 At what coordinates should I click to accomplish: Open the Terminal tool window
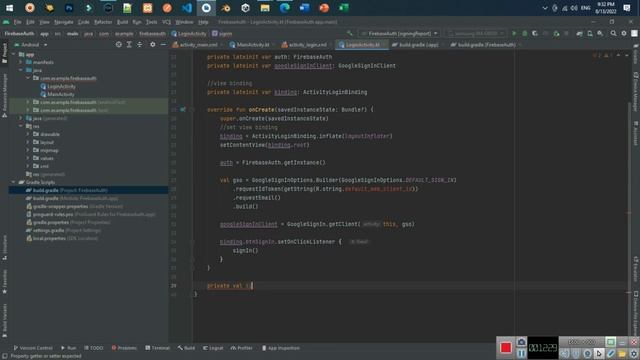tap(158, 348)
